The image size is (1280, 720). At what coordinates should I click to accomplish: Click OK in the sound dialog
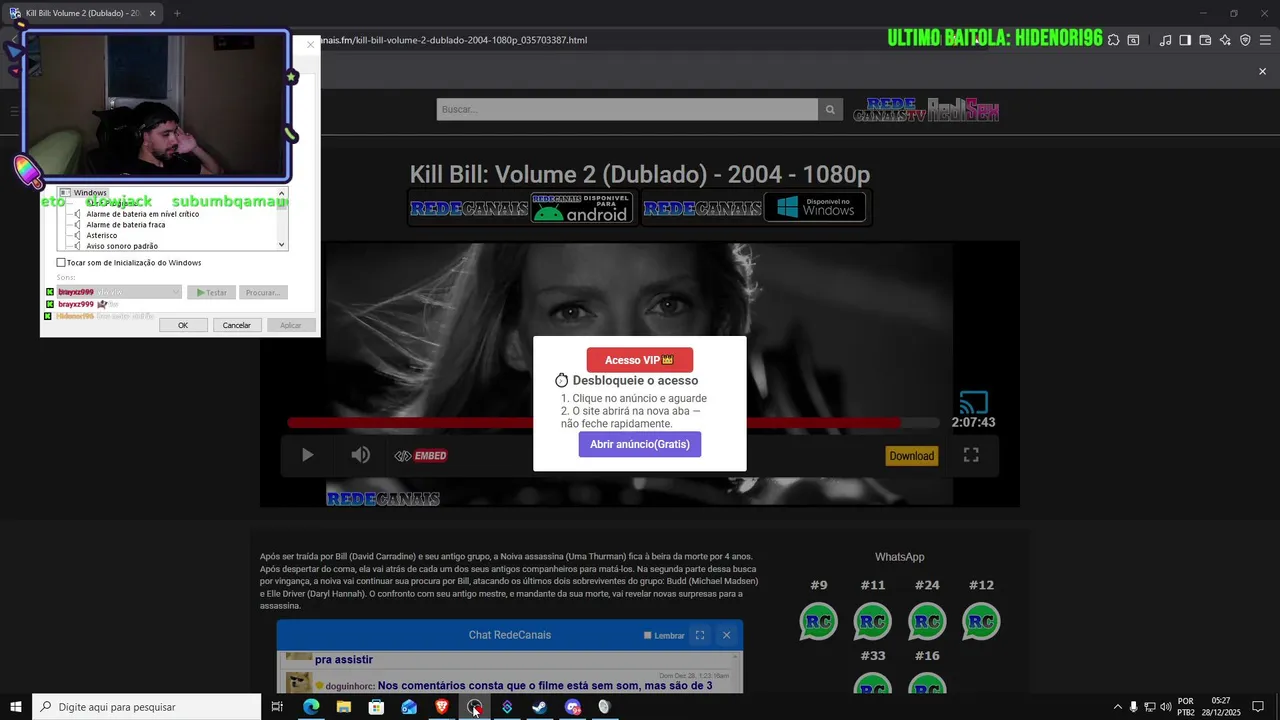coord(183,325)
